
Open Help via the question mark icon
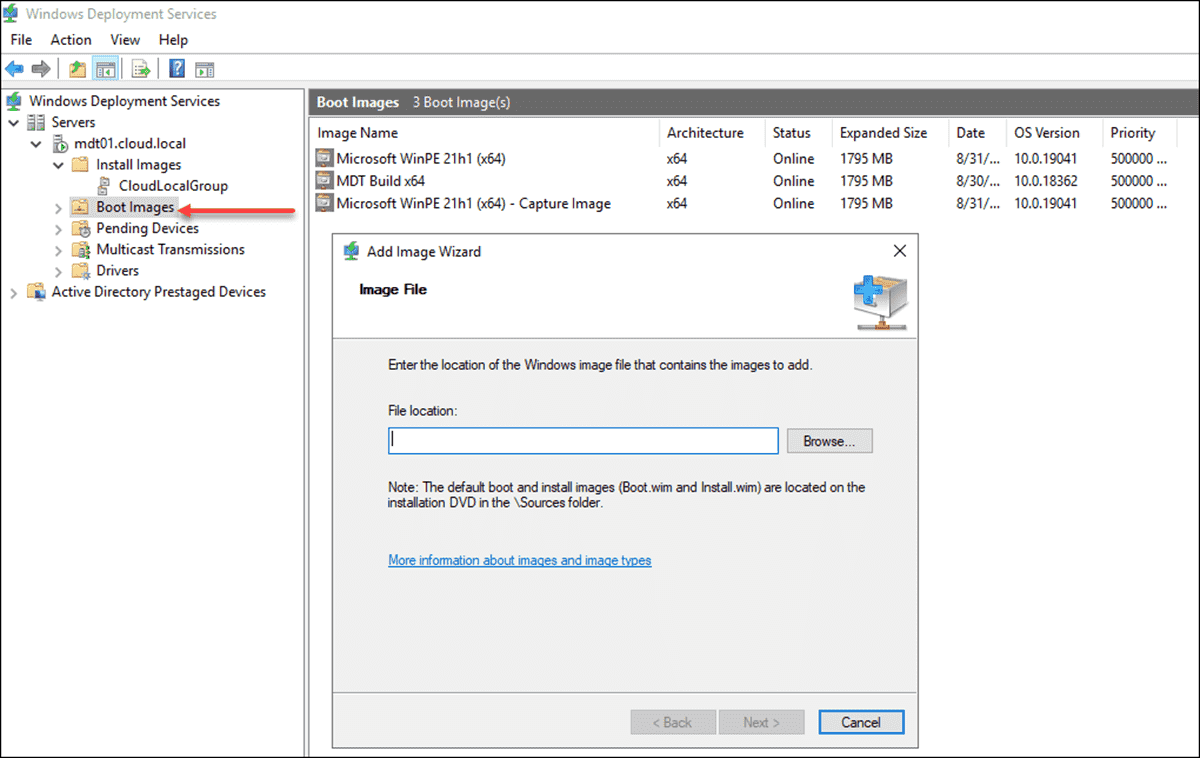click(176, 69)
